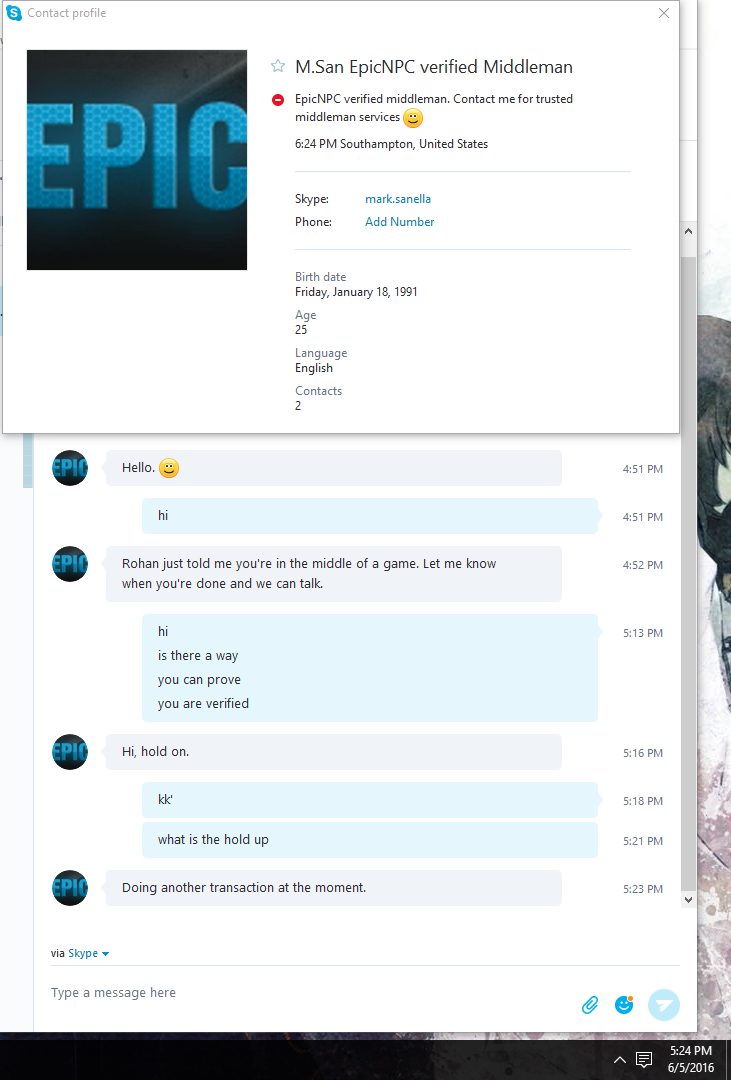Click the chat scrollbar down arrow

pos(688,900)
